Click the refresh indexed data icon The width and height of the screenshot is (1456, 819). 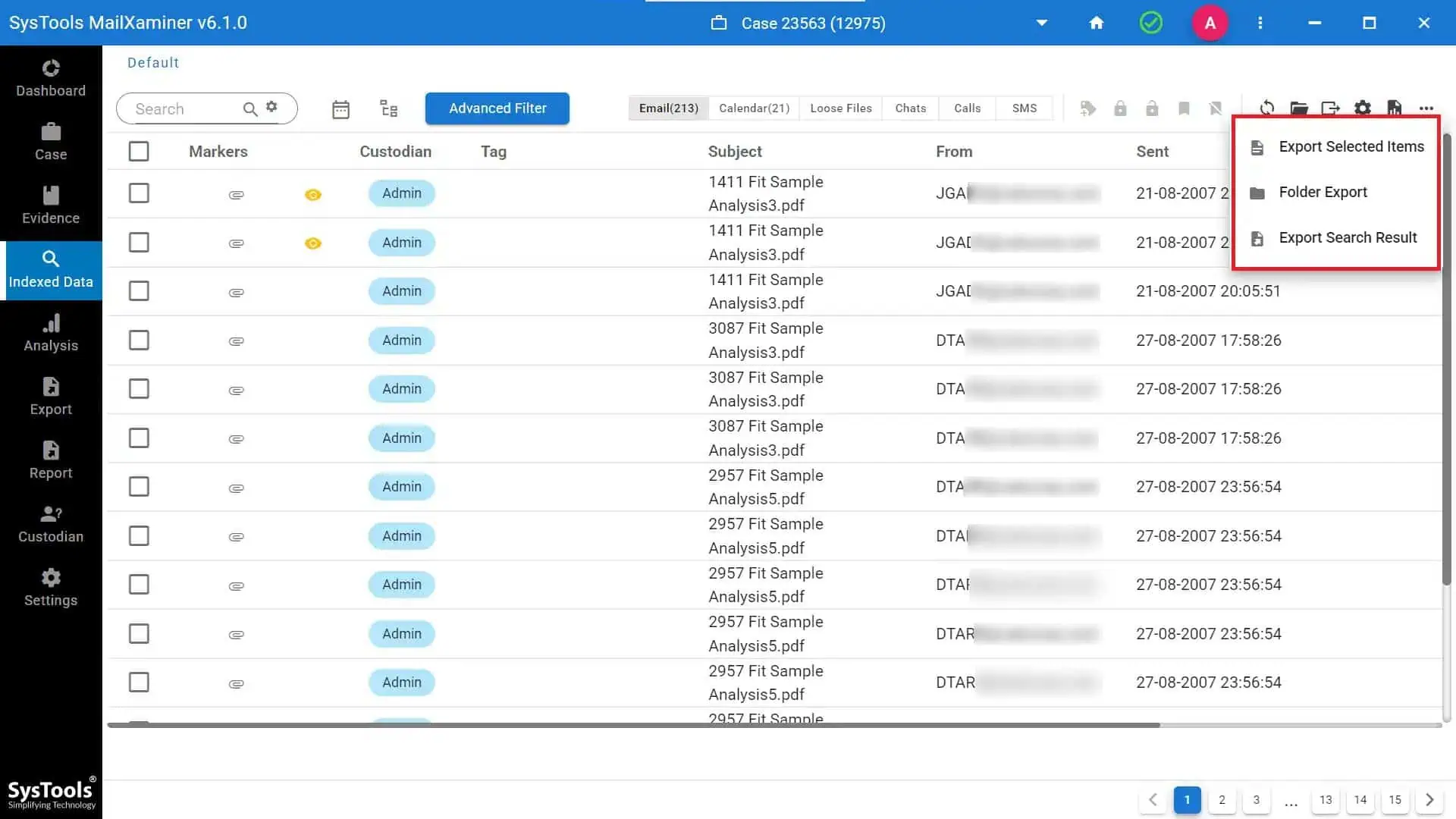(x=1266, y=108)
